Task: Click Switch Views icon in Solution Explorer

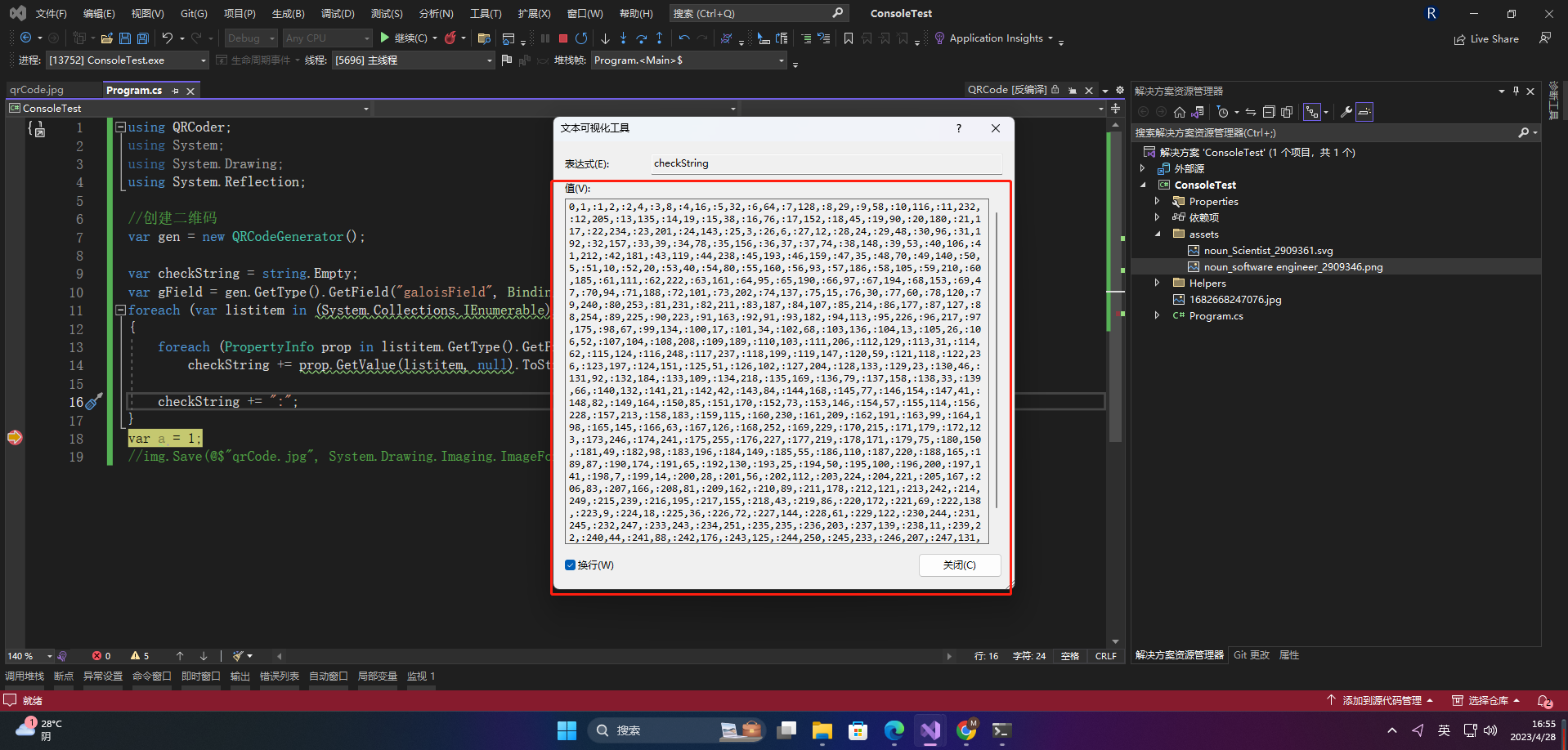Action: tap(1198, 112)
